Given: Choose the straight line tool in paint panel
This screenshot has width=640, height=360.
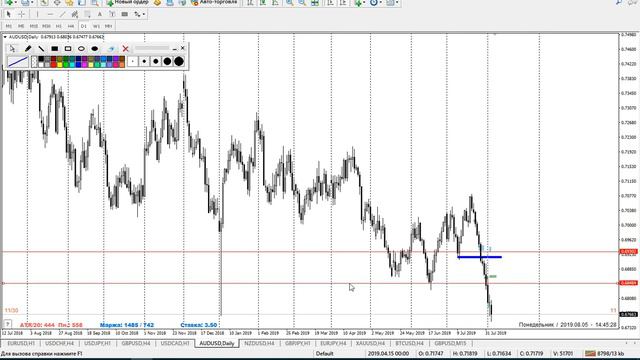Looking at the screenshot, I should point(41,49).
